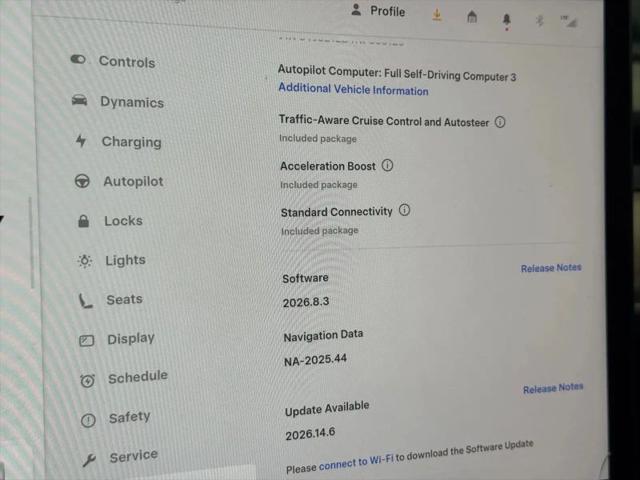
Task: Click the wrench Service icon
Action: coord(89,460)
